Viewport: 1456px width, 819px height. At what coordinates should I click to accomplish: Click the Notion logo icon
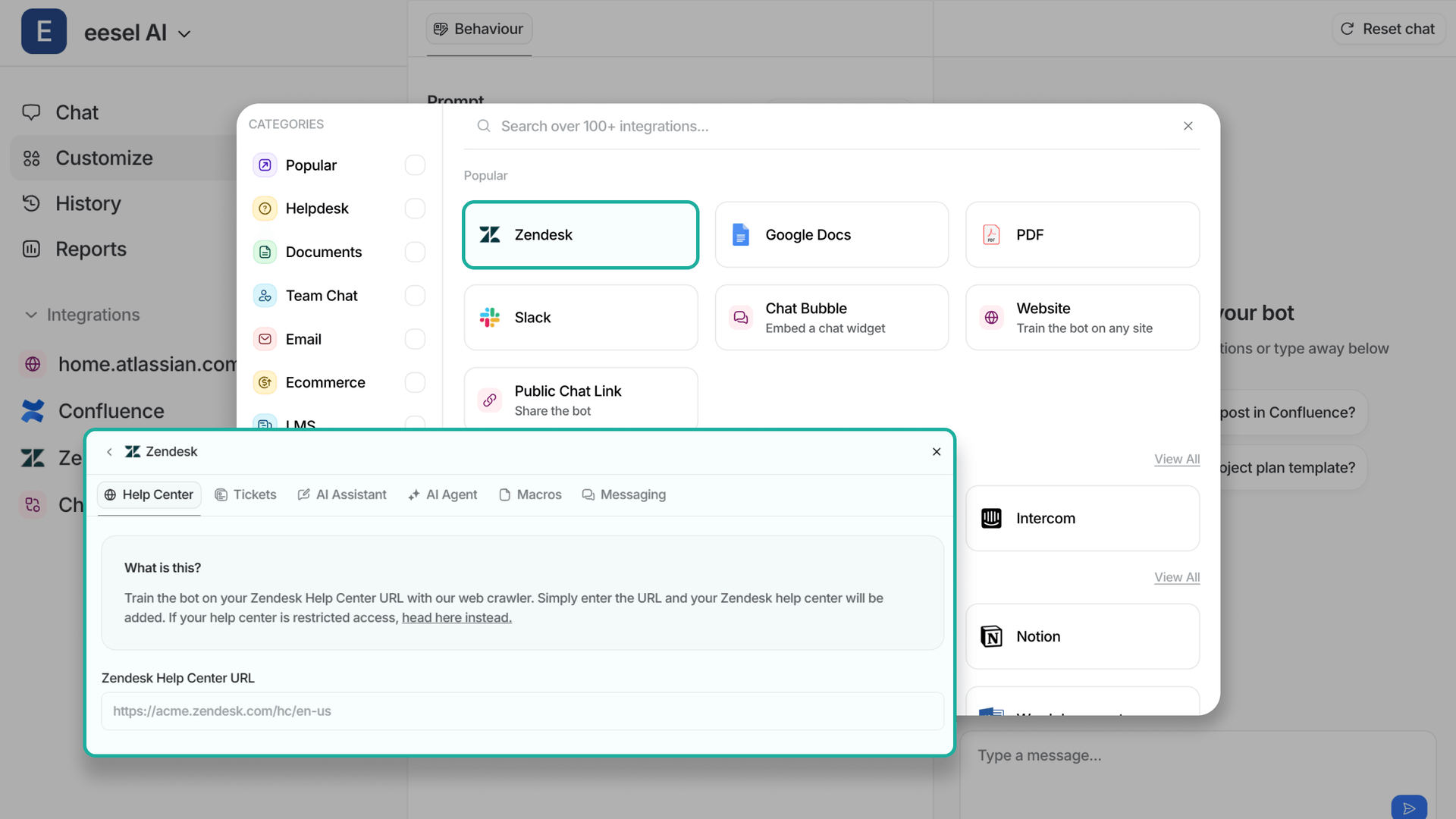pos(991,637)
